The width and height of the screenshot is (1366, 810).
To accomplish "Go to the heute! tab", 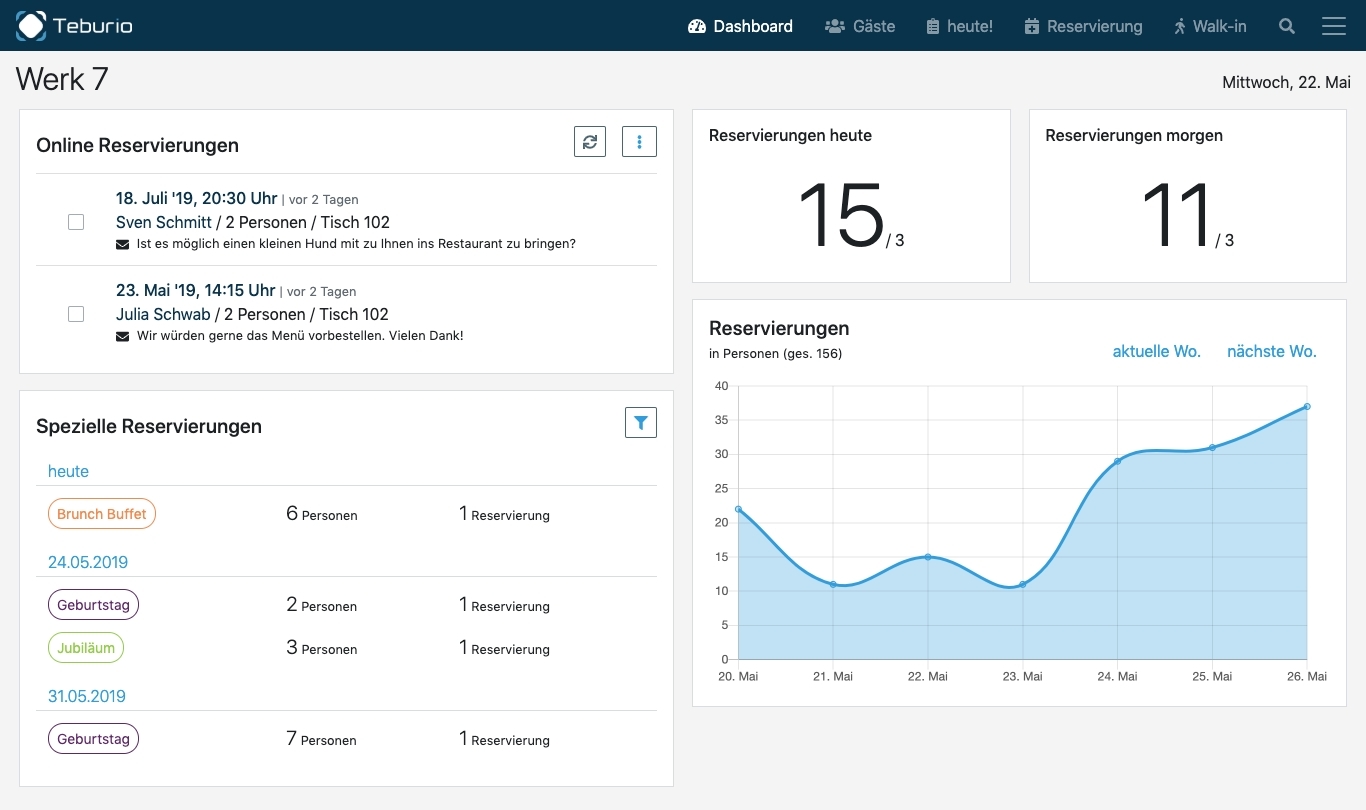I will pyautogui.click(x=959, y=26).
